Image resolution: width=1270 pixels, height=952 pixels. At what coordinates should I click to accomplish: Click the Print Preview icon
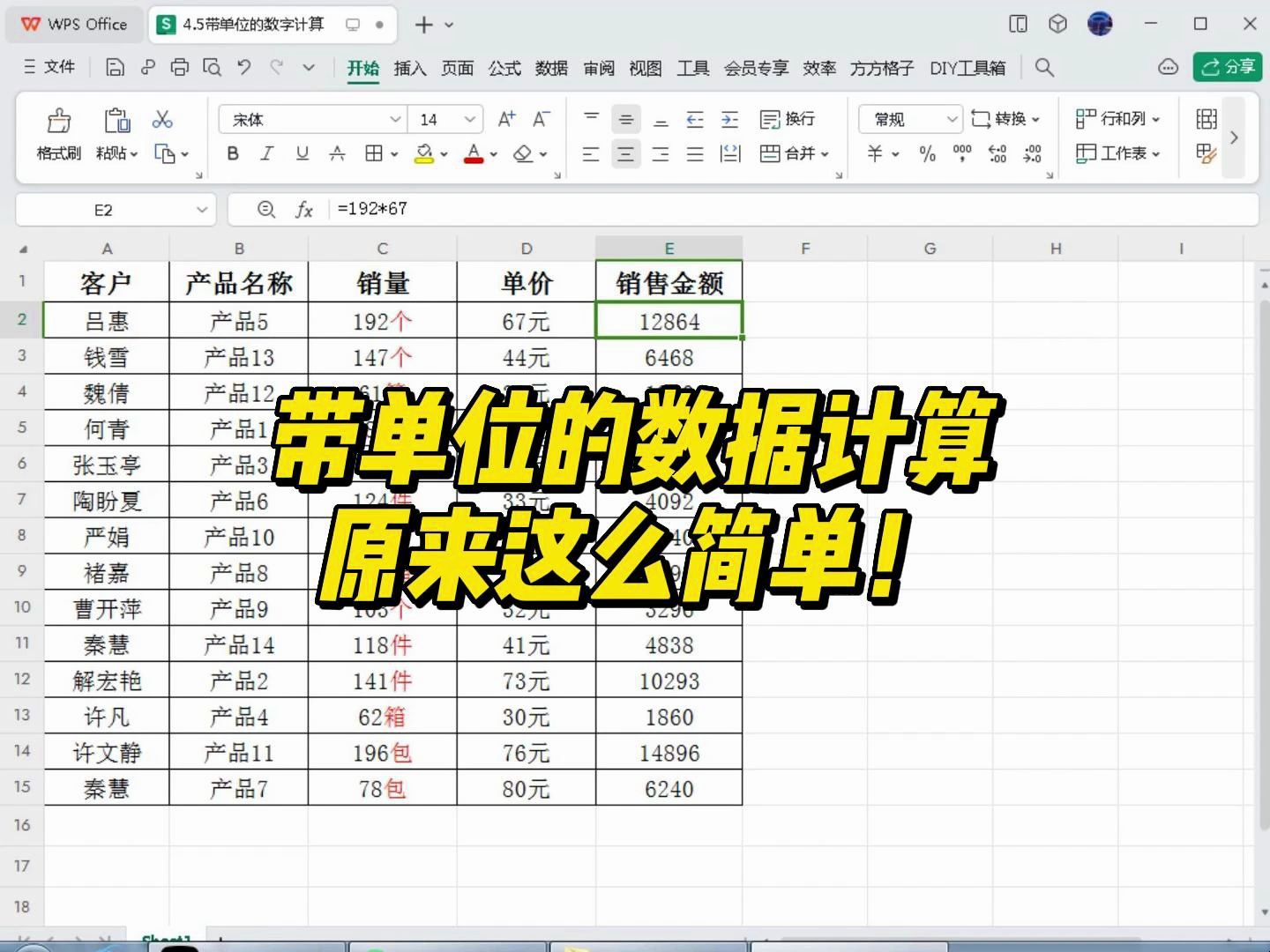point(212,67)
